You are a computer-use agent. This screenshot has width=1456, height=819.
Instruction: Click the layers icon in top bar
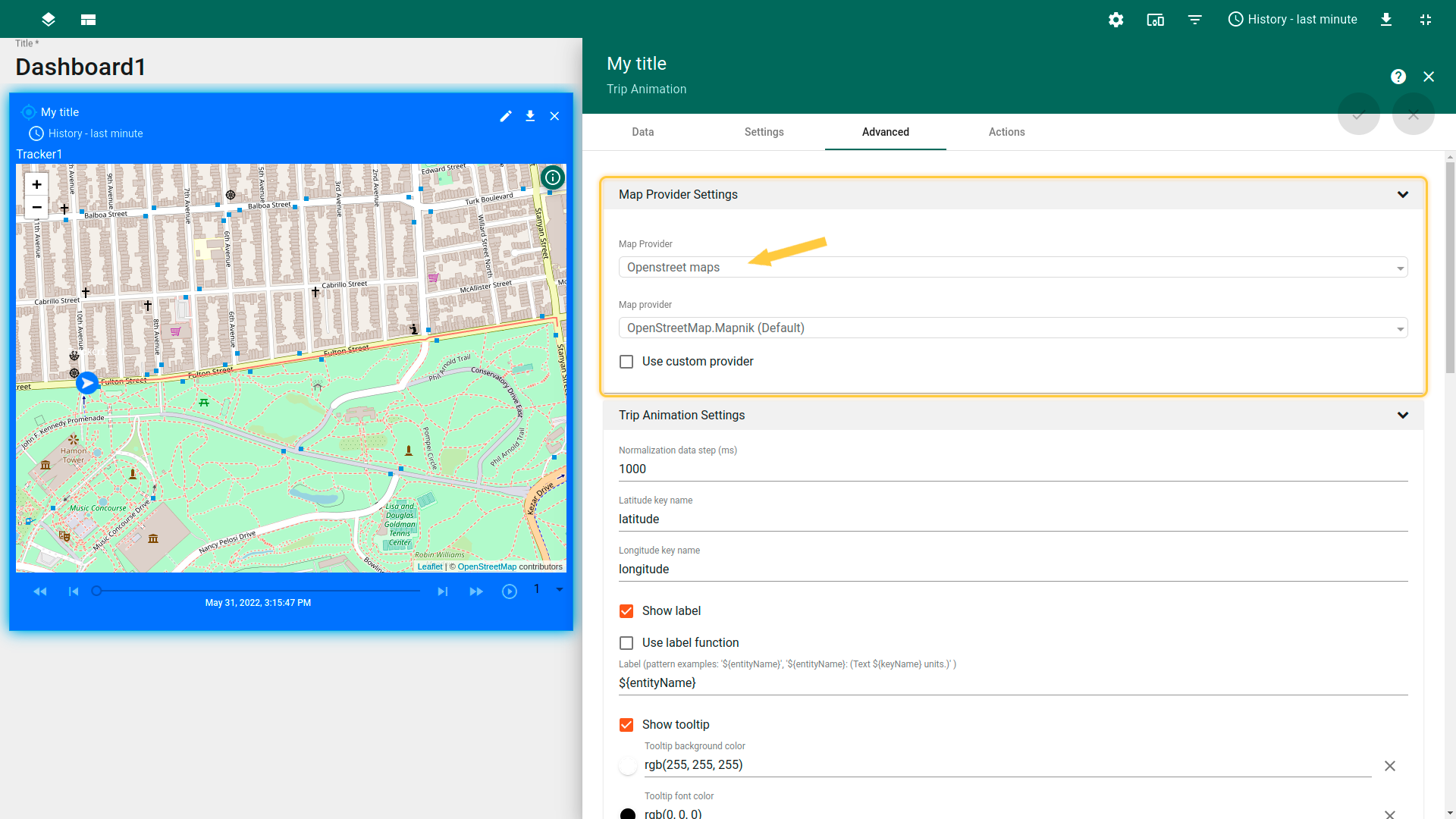click(x=49, y=20)
